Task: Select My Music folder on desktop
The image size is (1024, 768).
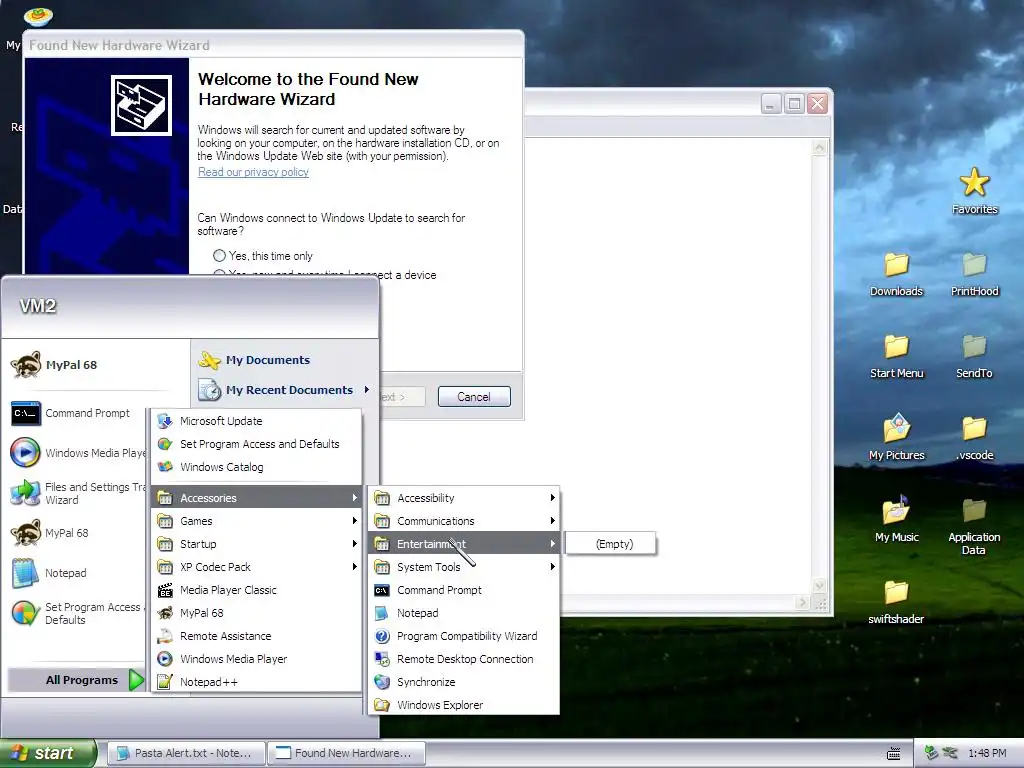Action: click(x=896, y=519)
